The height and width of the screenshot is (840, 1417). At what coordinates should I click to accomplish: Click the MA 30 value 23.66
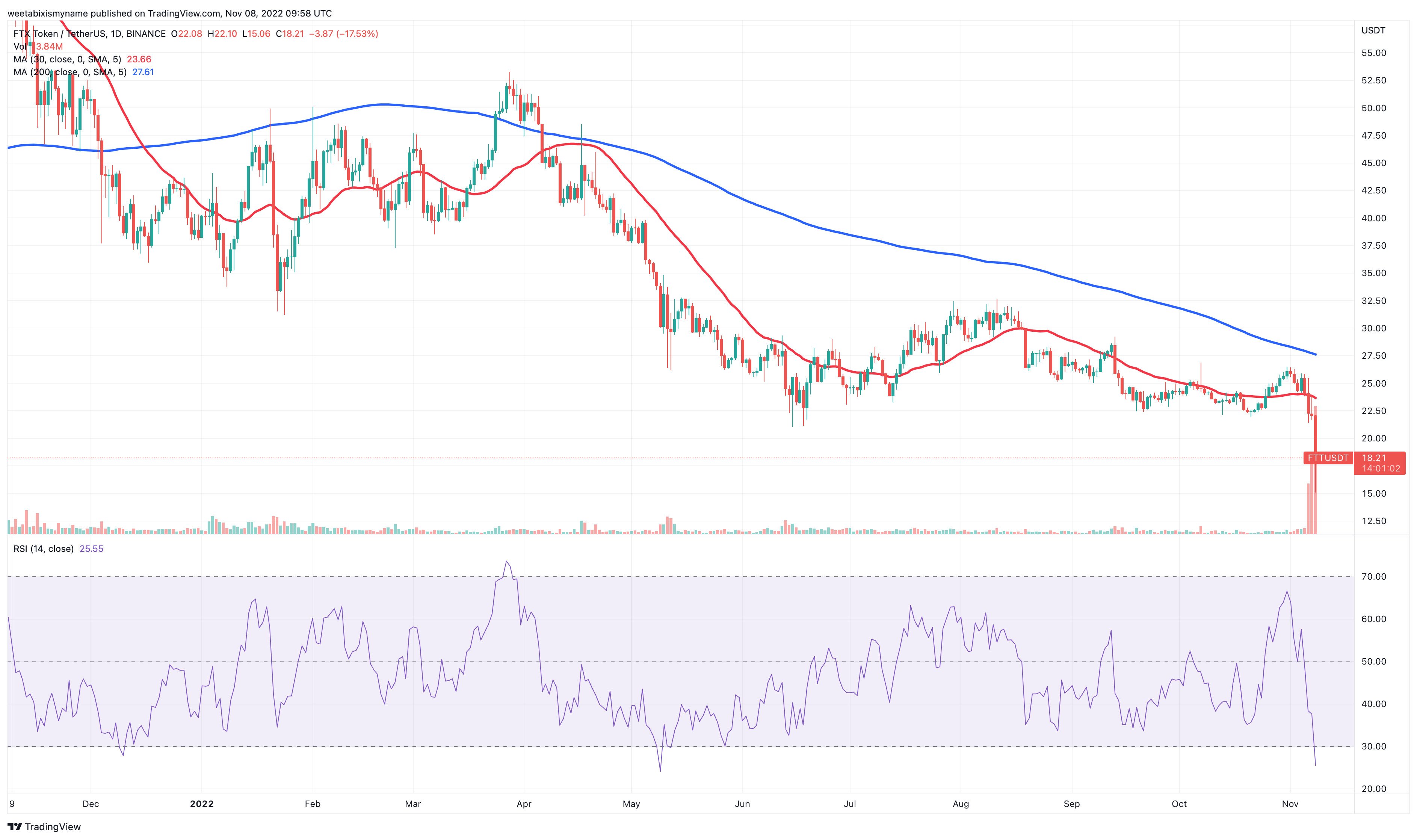click(x=139, y=59)
